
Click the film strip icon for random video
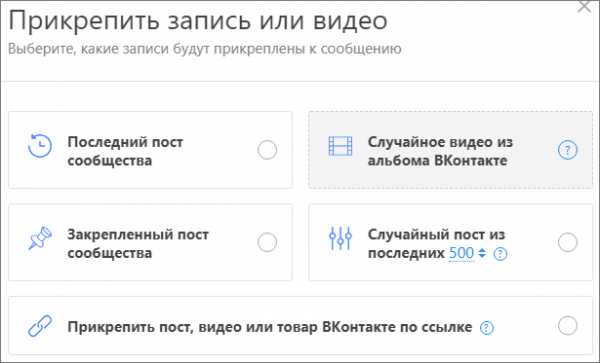(x=340, y=146)
